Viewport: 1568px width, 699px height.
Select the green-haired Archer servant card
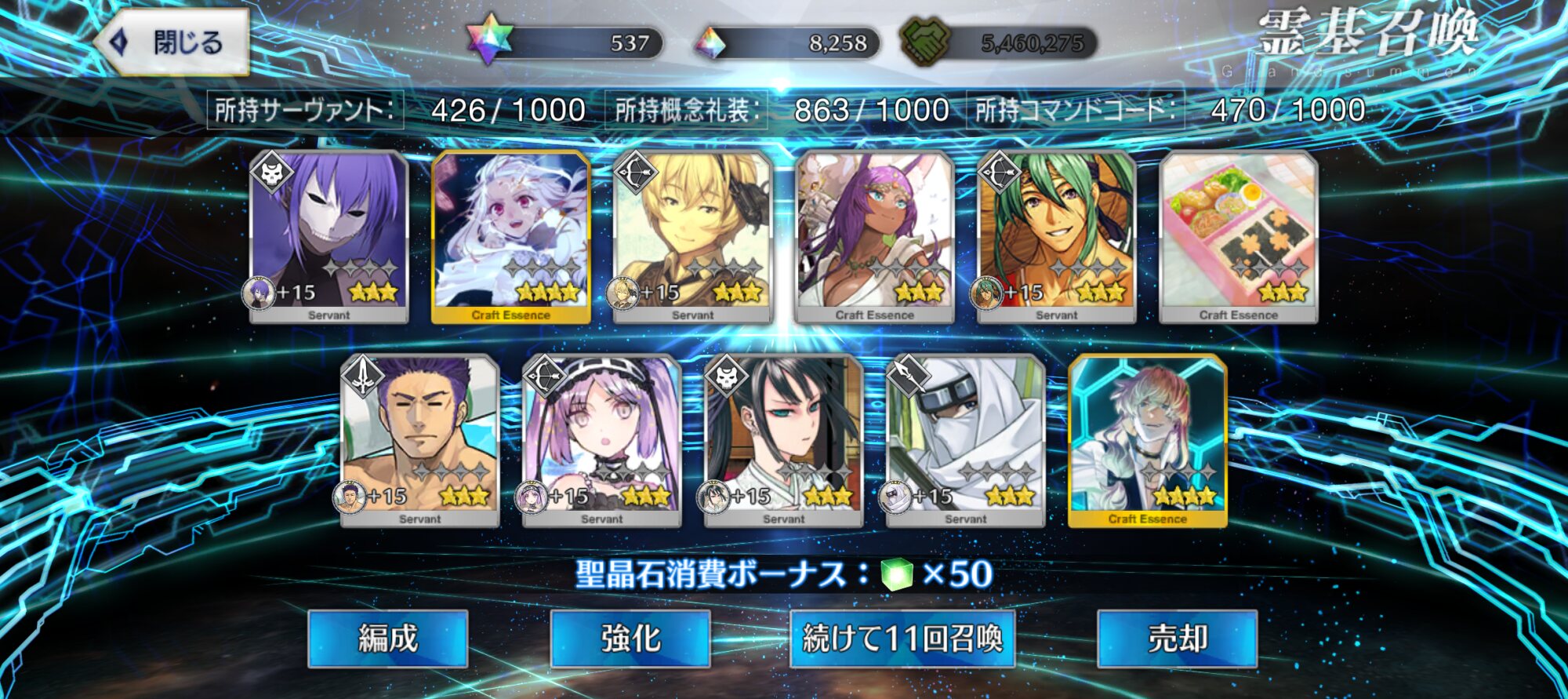pyautogui.click(x=1057, y=237)
